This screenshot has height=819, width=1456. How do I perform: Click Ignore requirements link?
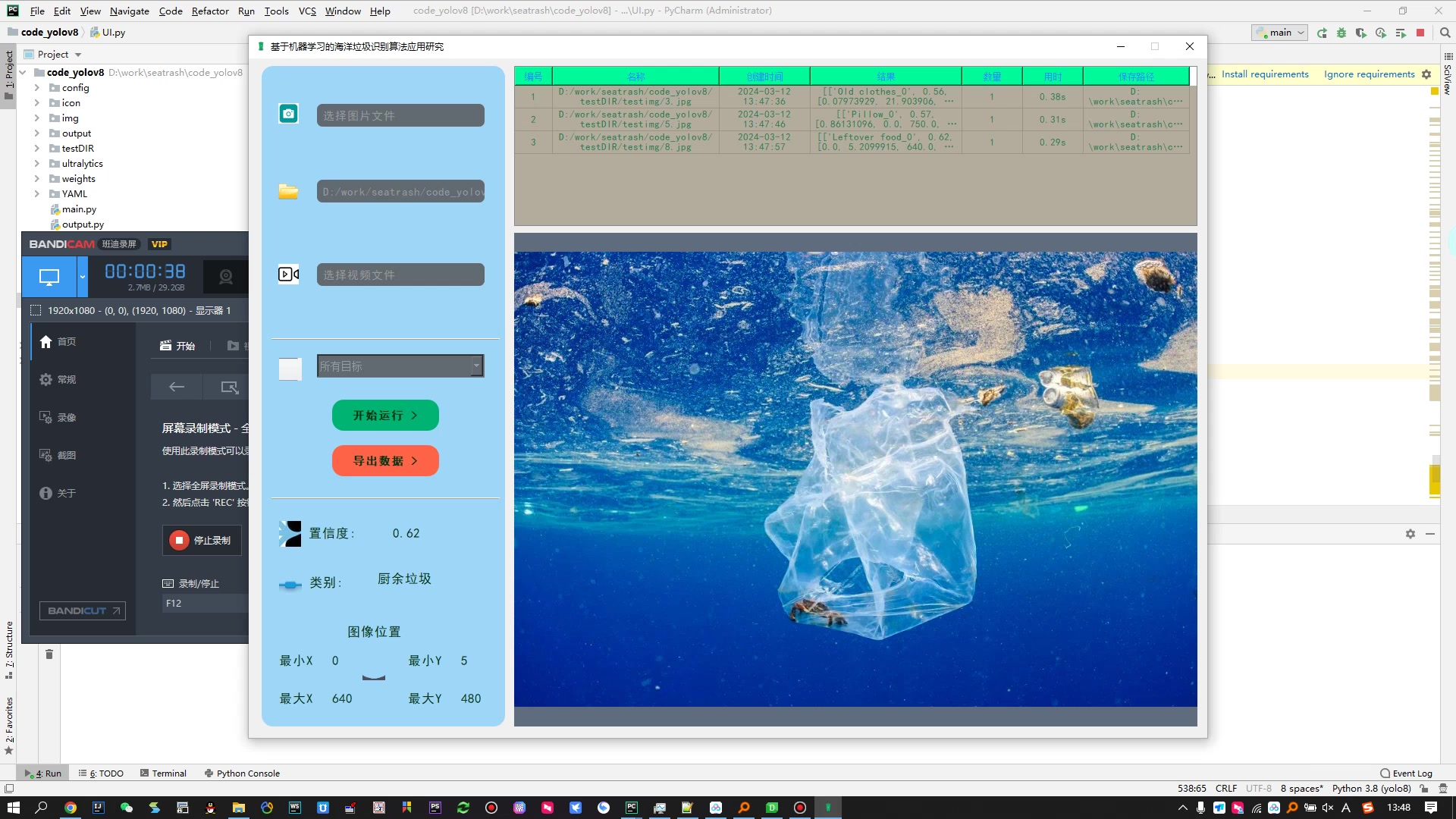[1369, 74]
